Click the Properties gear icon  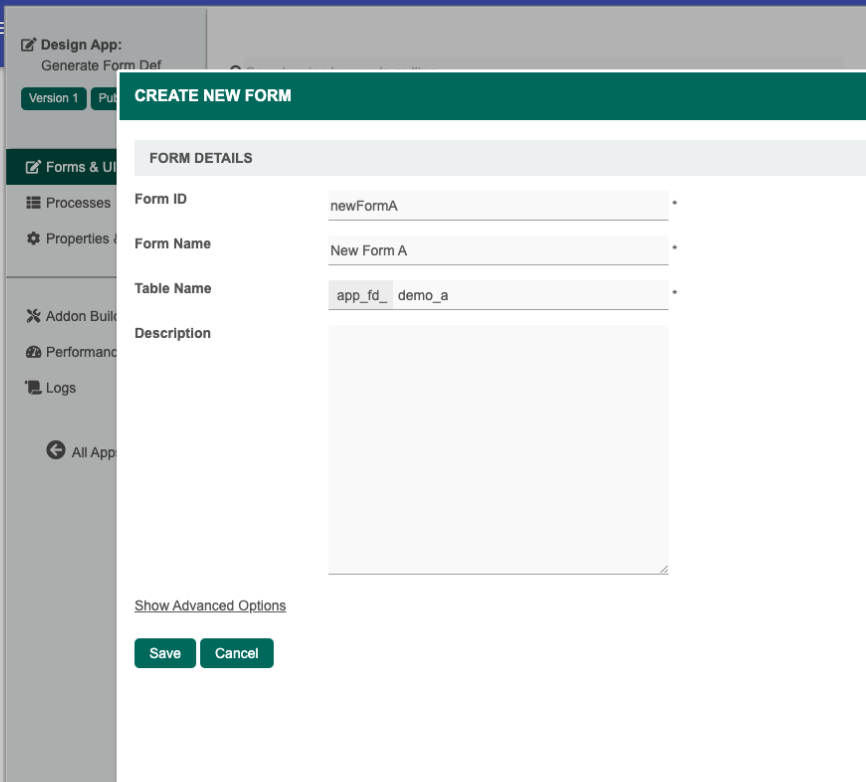click(x=33, y=239)
